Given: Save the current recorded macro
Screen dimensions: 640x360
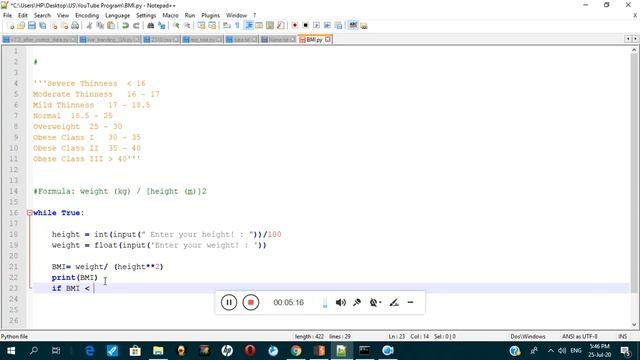Looking at the screenshot, I should pos(338,26).
